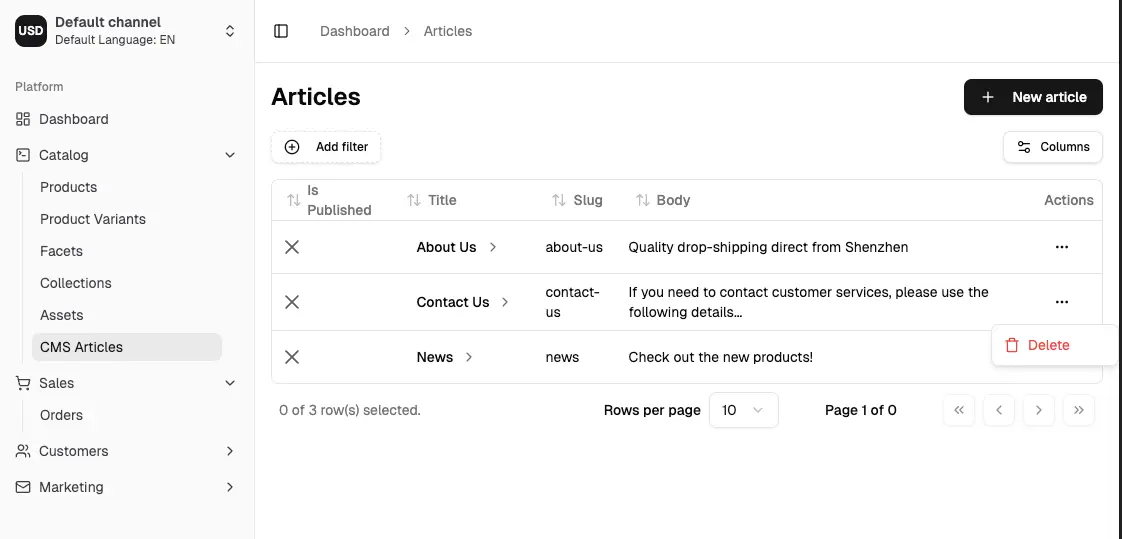This screenshot has width=1122, height=539.
Task: Click unpublished X mark for News row
Action: (292, 357)
